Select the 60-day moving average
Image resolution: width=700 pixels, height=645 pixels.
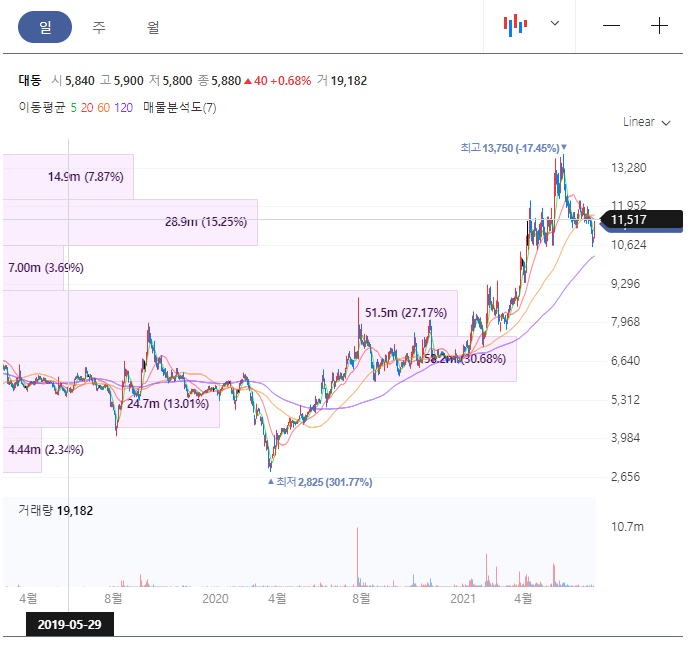point(104,108)
